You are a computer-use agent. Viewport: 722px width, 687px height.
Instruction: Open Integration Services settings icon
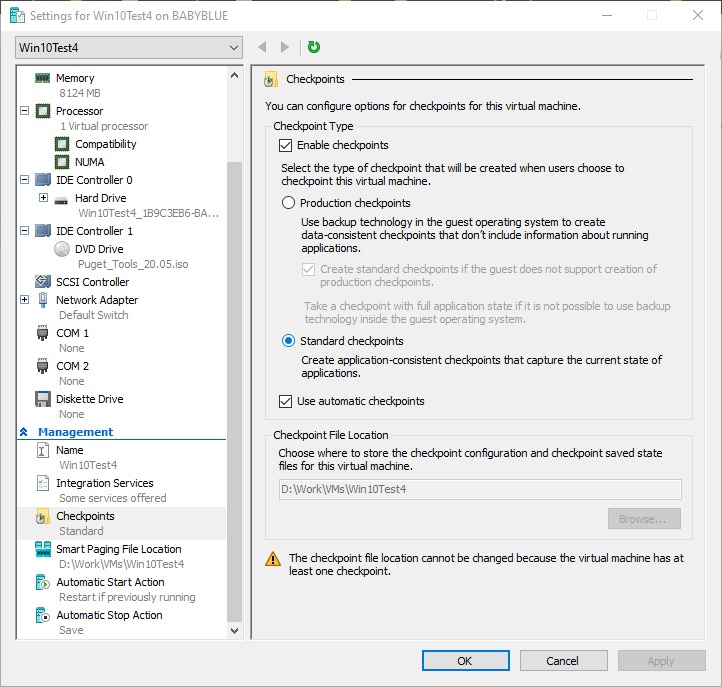pos(43,483)
